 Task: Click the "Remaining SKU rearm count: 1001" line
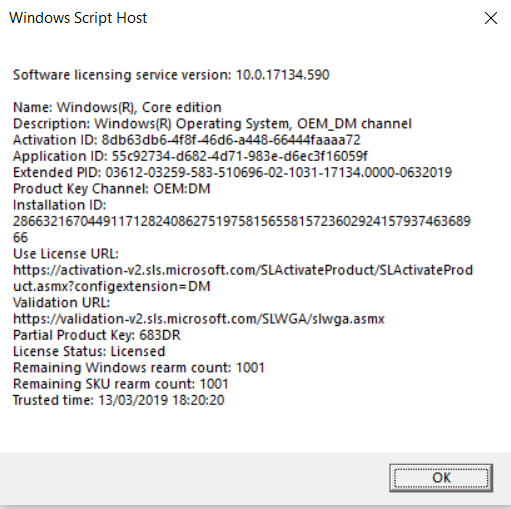[121, 384]
